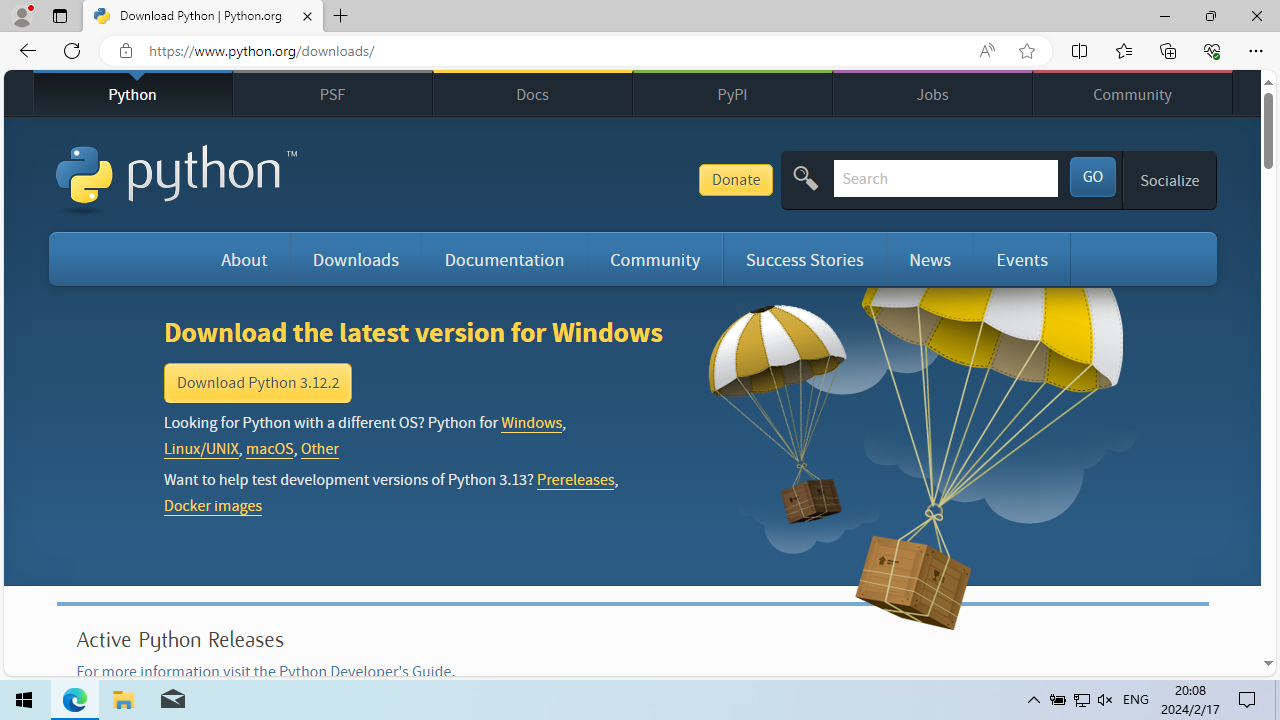Go back to previous page

[x=27, y=51]
